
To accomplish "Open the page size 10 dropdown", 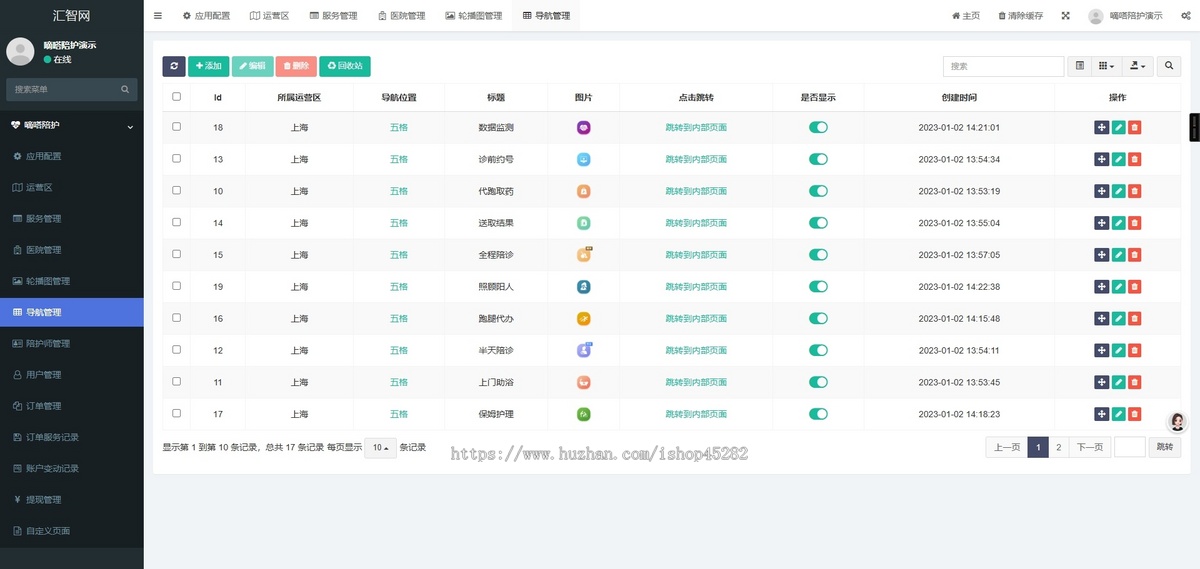I will pos(380,447).
